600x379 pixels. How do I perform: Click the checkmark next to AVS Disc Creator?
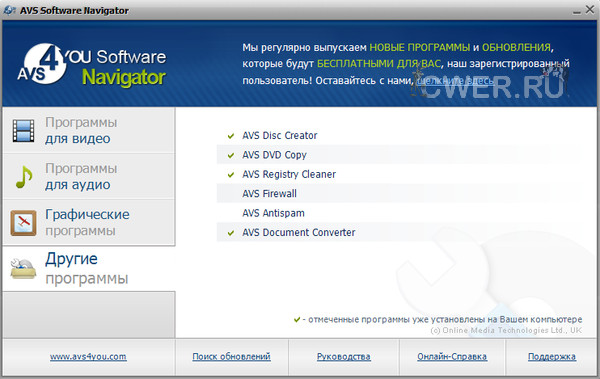coord(231,136)
